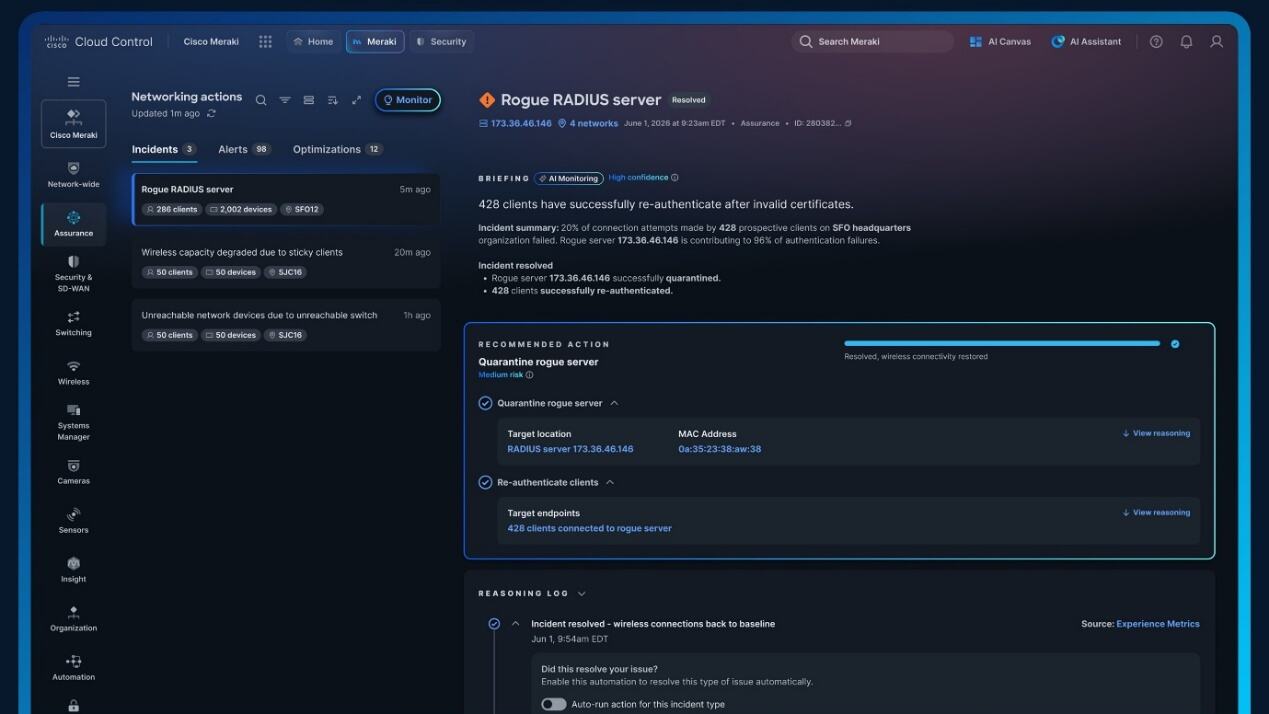Launch AI Assistant
Viewport: 1269px width, 714px height.
click(x=1086, y=42)
